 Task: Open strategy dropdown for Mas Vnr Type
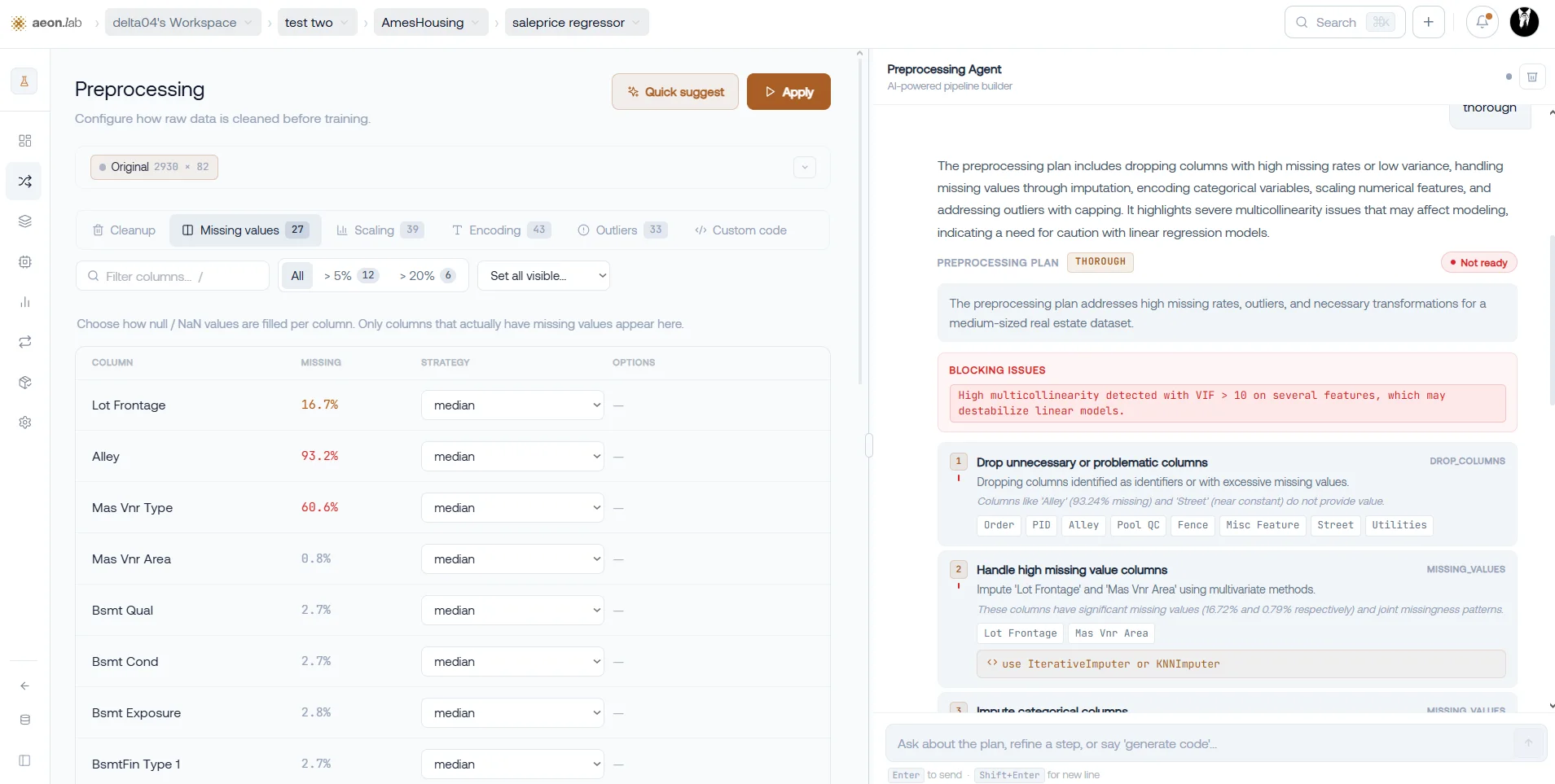pos(512,508)
